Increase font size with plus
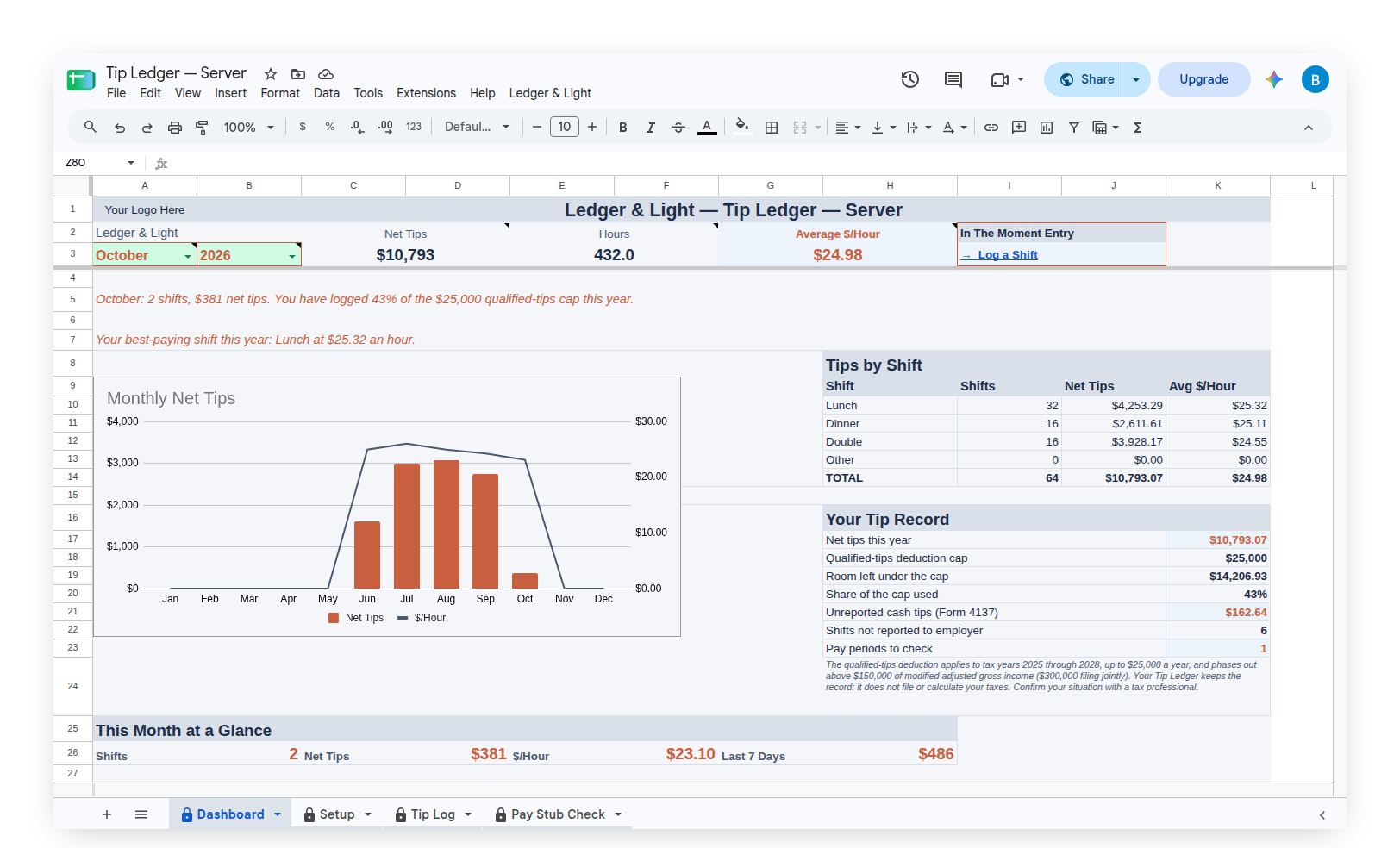 pos(592,128)
